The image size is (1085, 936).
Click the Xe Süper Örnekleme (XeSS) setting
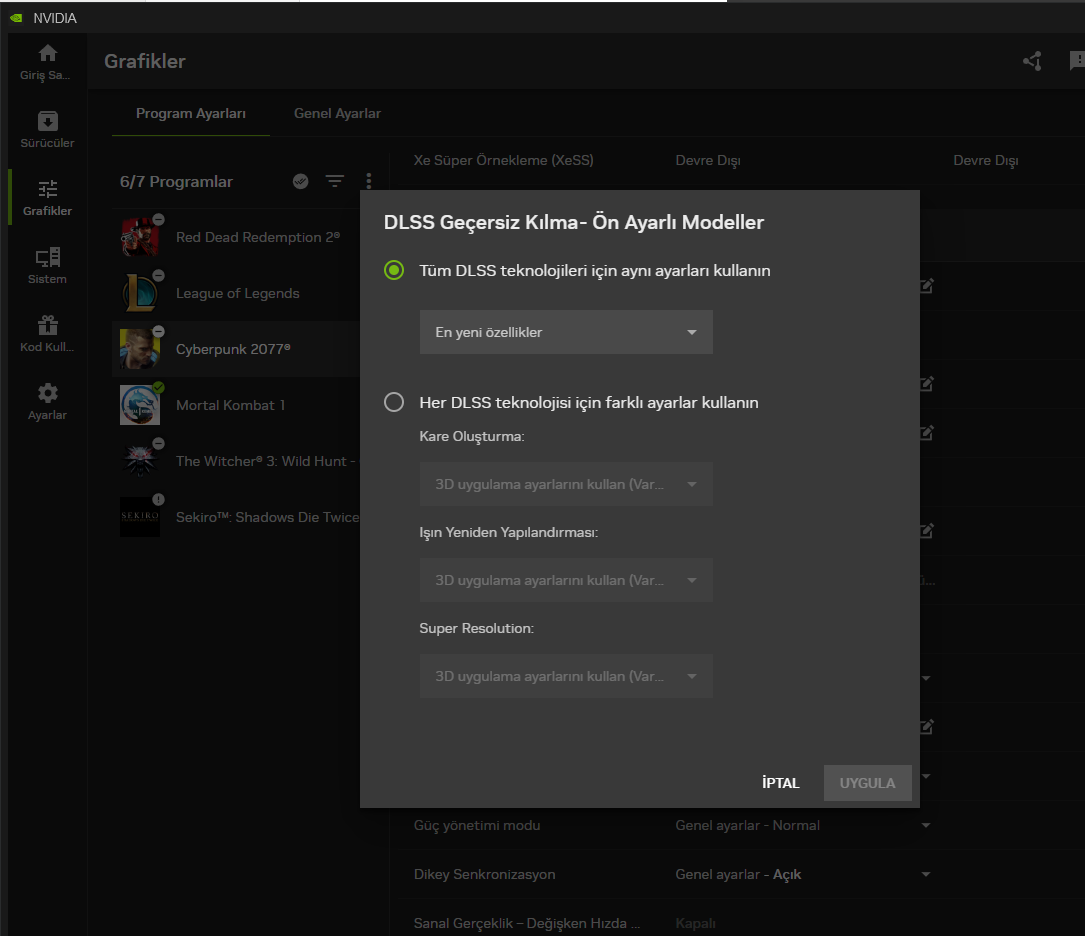tap(504, 160)
